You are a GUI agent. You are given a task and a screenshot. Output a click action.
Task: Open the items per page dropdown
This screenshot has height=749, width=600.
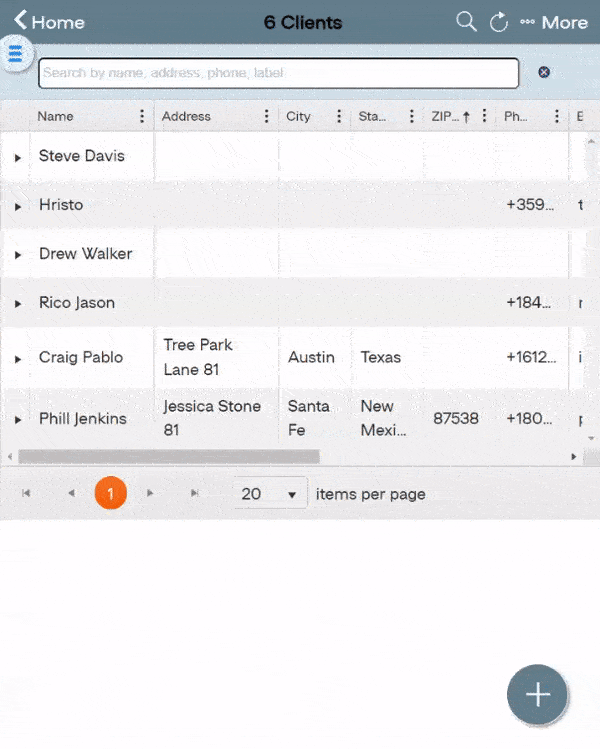(x=270, y=493)
